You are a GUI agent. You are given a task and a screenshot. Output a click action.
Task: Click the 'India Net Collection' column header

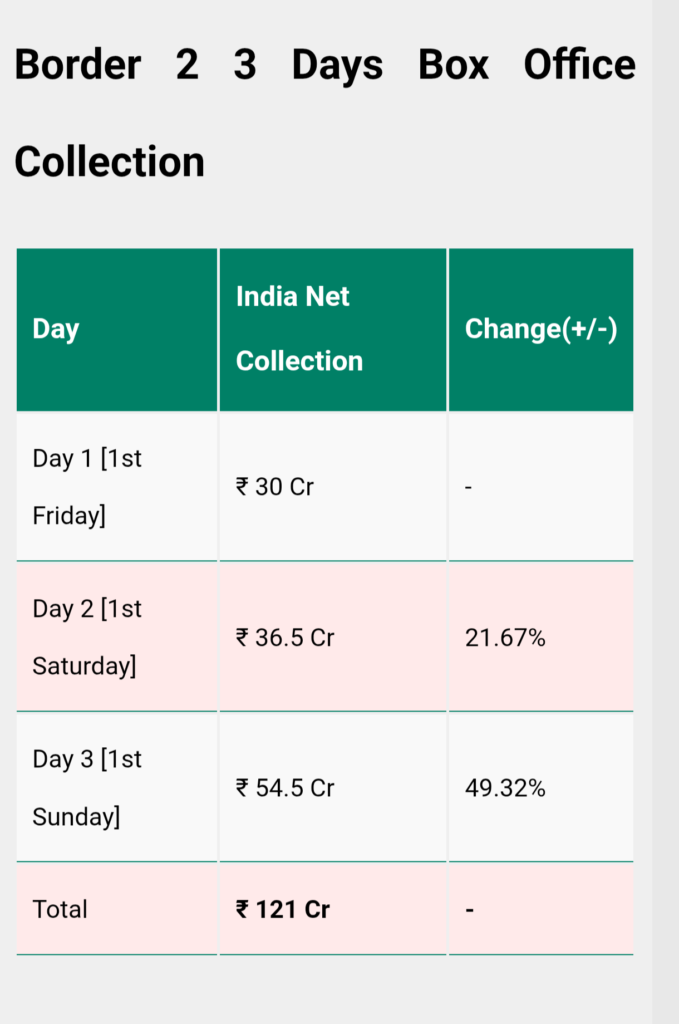pos(299,329)
